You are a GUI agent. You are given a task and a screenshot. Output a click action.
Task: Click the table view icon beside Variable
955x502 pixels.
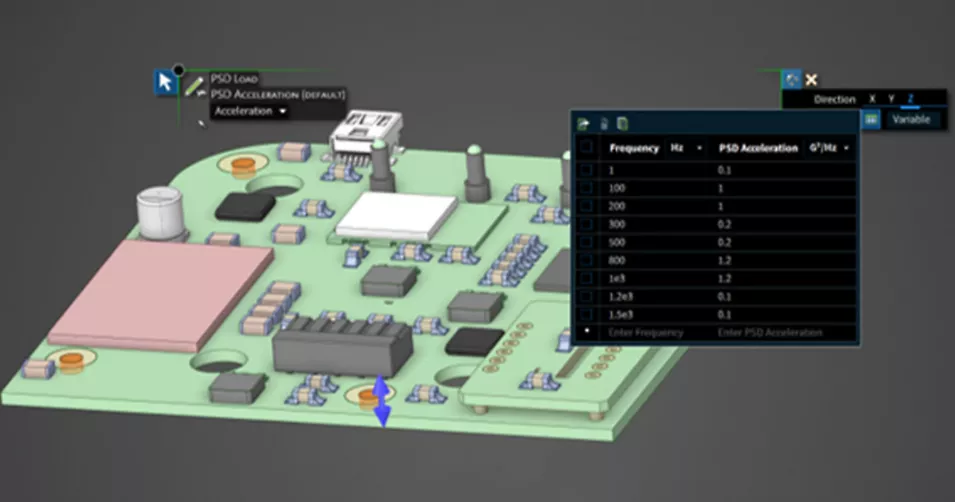click(x=871, y=119)
